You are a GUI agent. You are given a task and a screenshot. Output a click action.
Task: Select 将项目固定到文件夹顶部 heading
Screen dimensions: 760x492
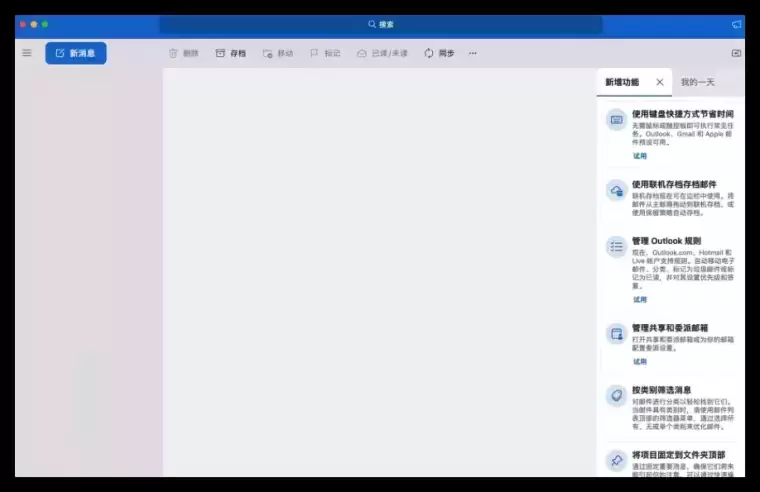pyautogui.click(x=678, y=455)
